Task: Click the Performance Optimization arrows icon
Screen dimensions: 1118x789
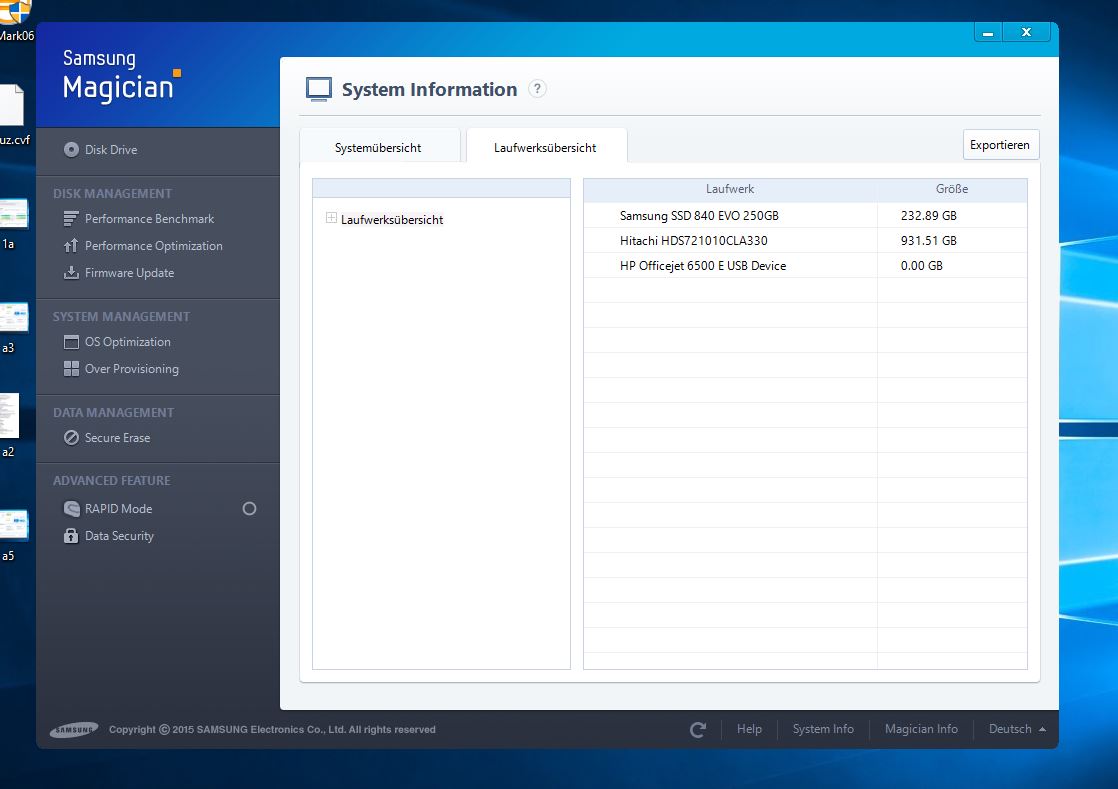Action: tap(71, 246)
